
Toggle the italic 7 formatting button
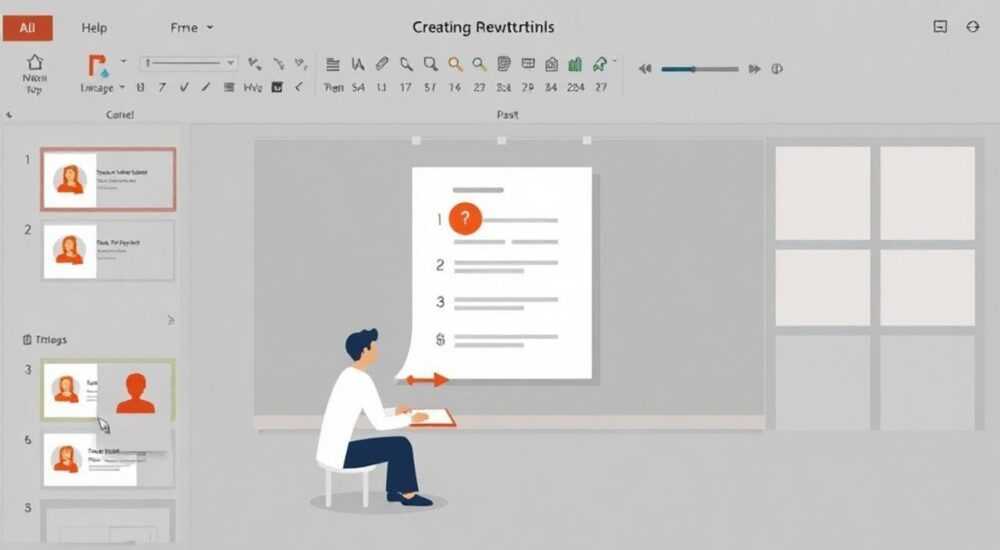point(163,87)
